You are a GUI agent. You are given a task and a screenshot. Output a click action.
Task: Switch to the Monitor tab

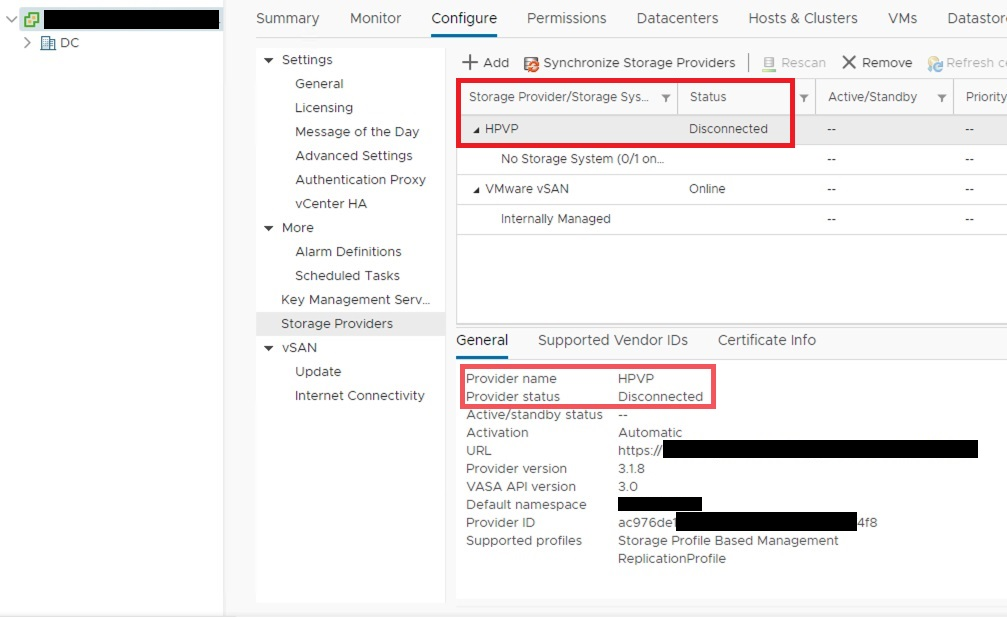coord(375,18)
